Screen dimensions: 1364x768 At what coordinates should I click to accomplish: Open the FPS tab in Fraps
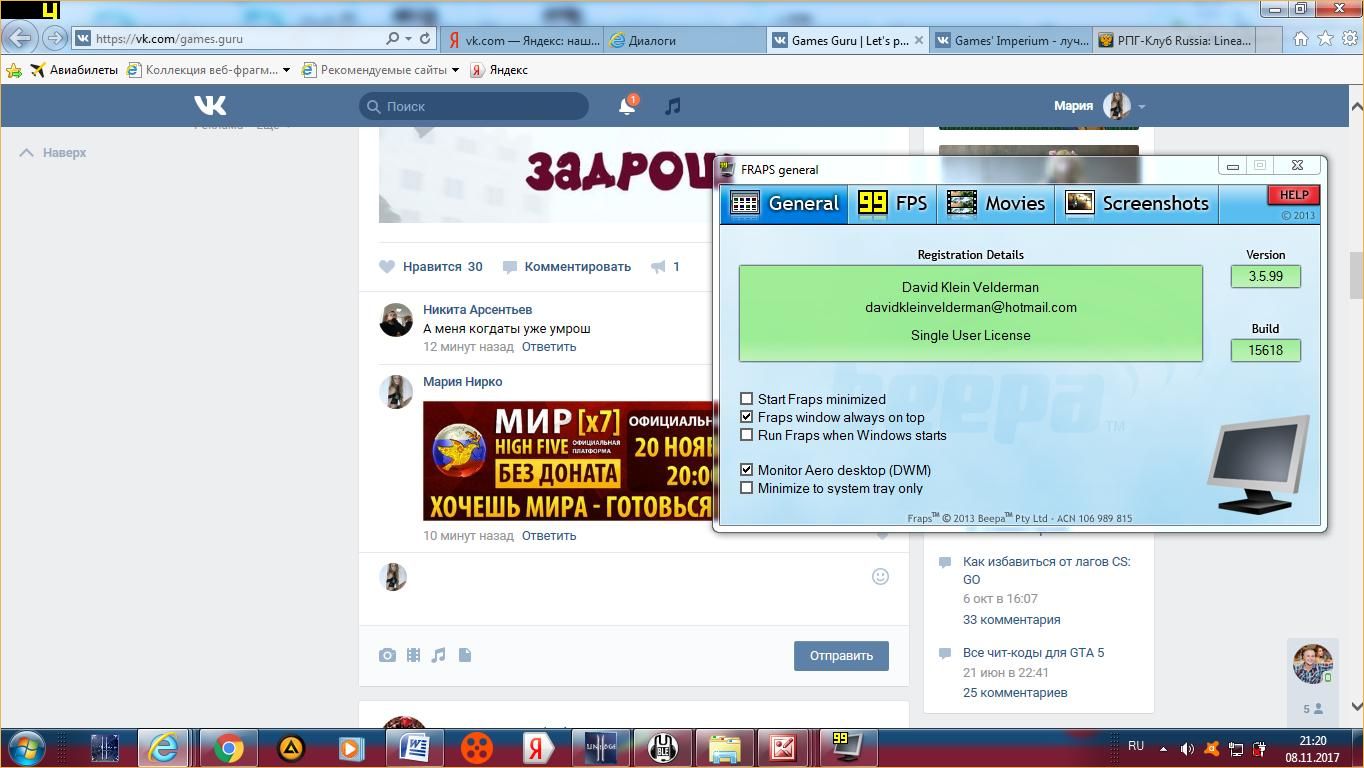click(x=892, y=204)
